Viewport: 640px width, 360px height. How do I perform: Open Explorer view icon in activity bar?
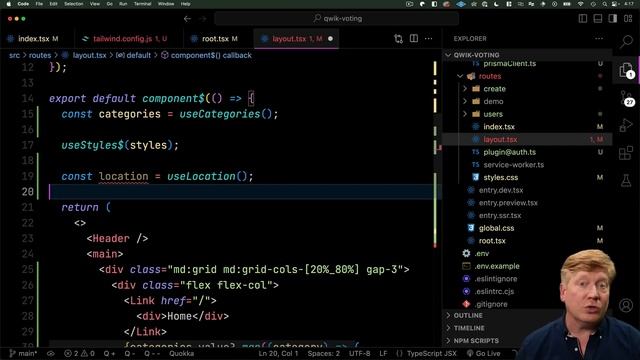click(626, 70)
